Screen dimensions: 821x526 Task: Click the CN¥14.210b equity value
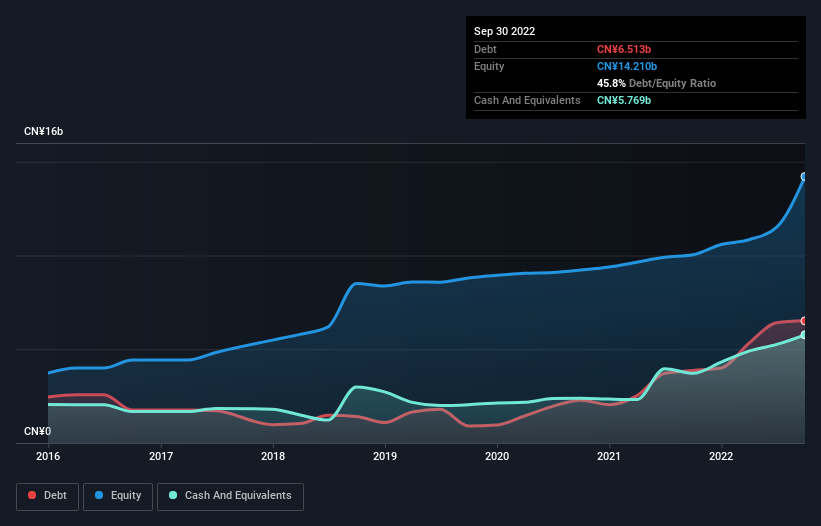[627, 66]
